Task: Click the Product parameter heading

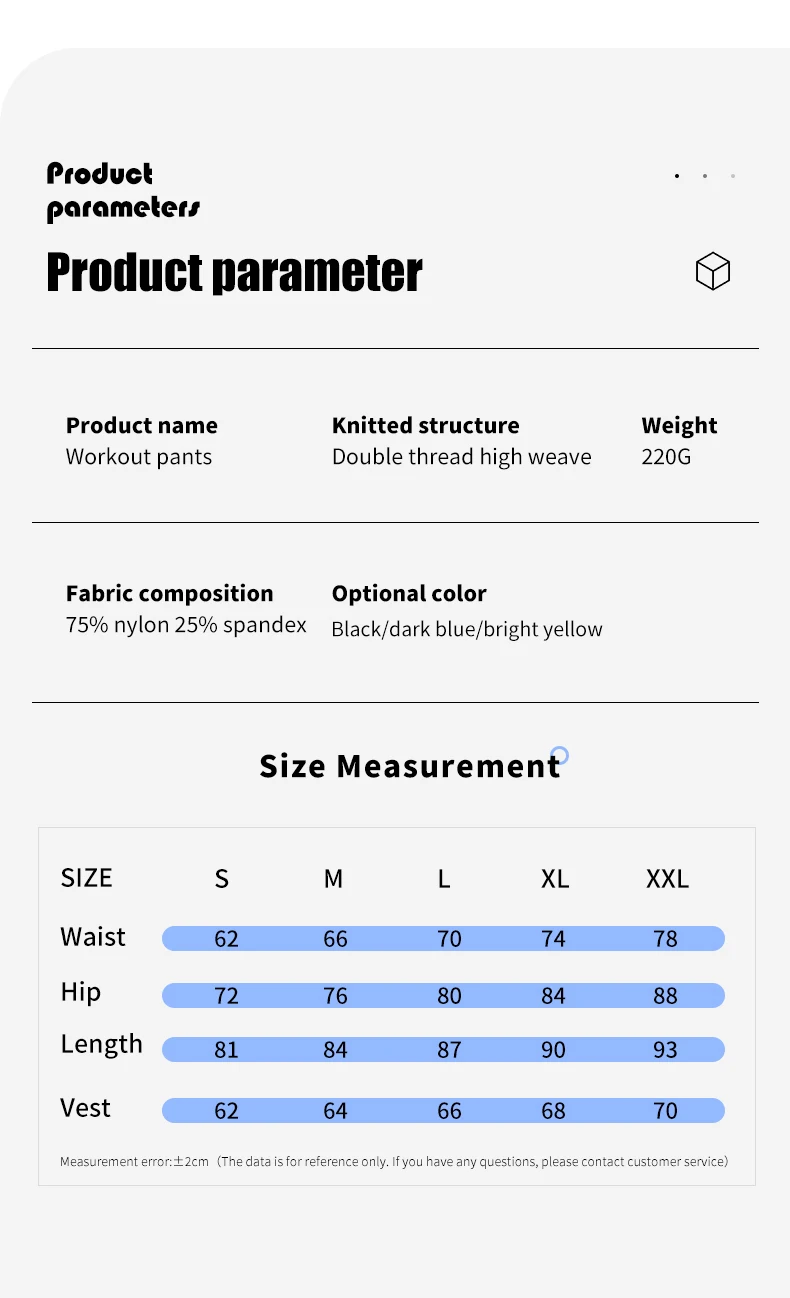Action: point(234,272)
